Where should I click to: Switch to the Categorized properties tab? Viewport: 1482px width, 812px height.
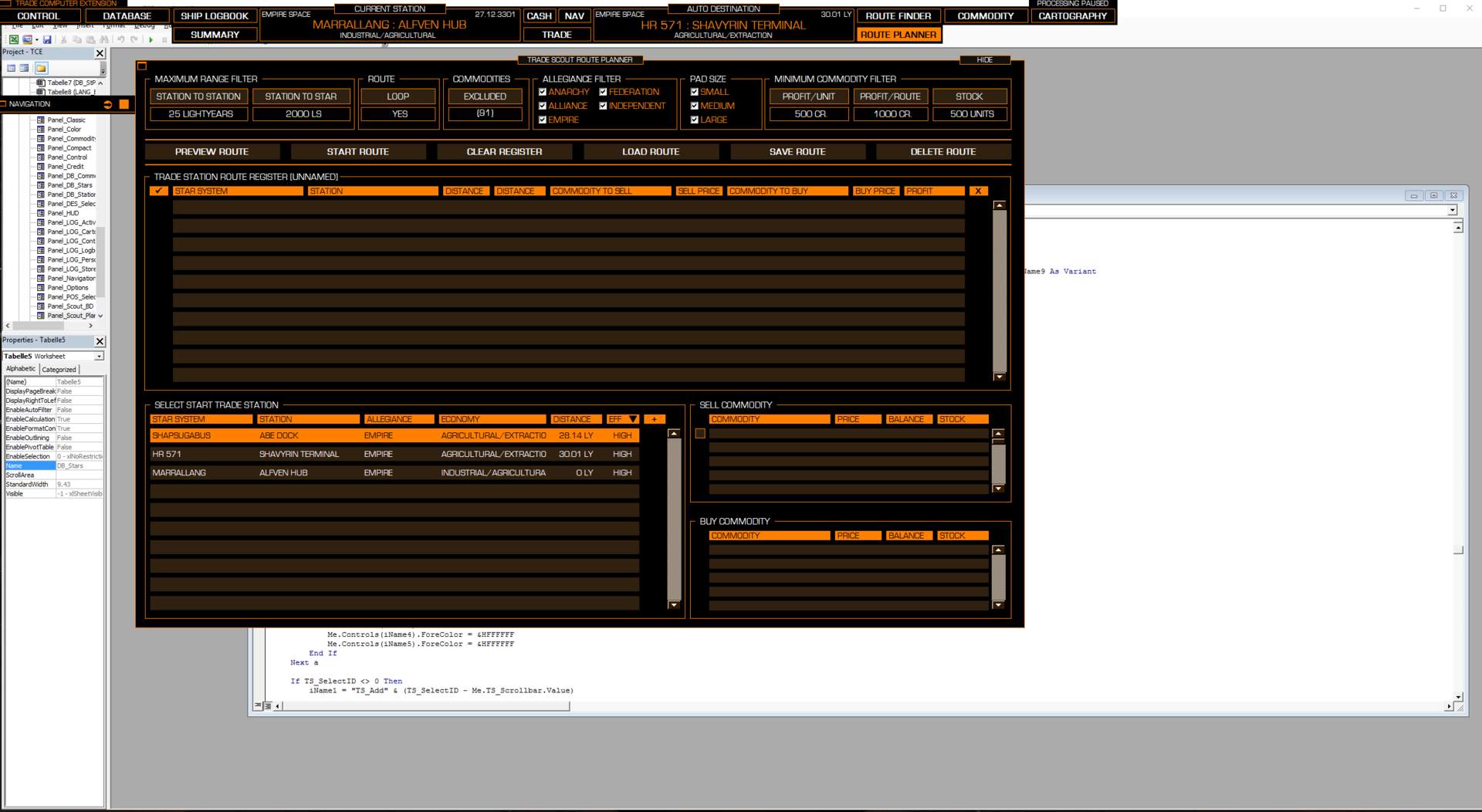[x=59, y=370]
